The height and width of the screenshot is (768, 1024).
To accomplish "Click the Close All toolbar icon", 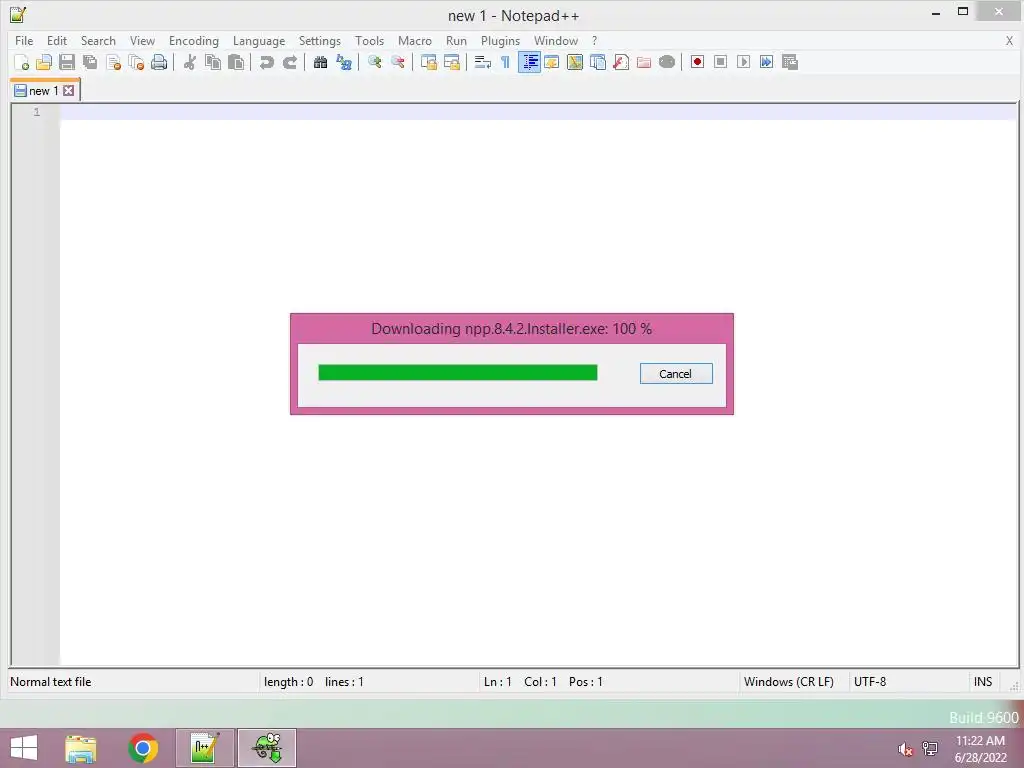I will click(x=136, y=62).
